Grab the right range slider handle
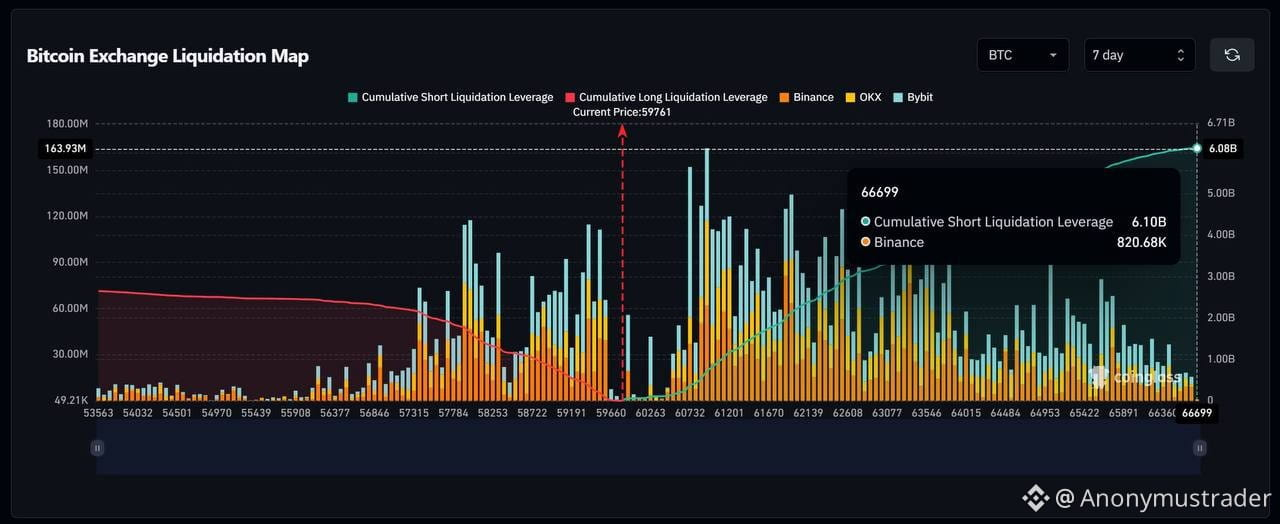The image size is (1280, 524). pyautogui.click(x=1198, y=449)
